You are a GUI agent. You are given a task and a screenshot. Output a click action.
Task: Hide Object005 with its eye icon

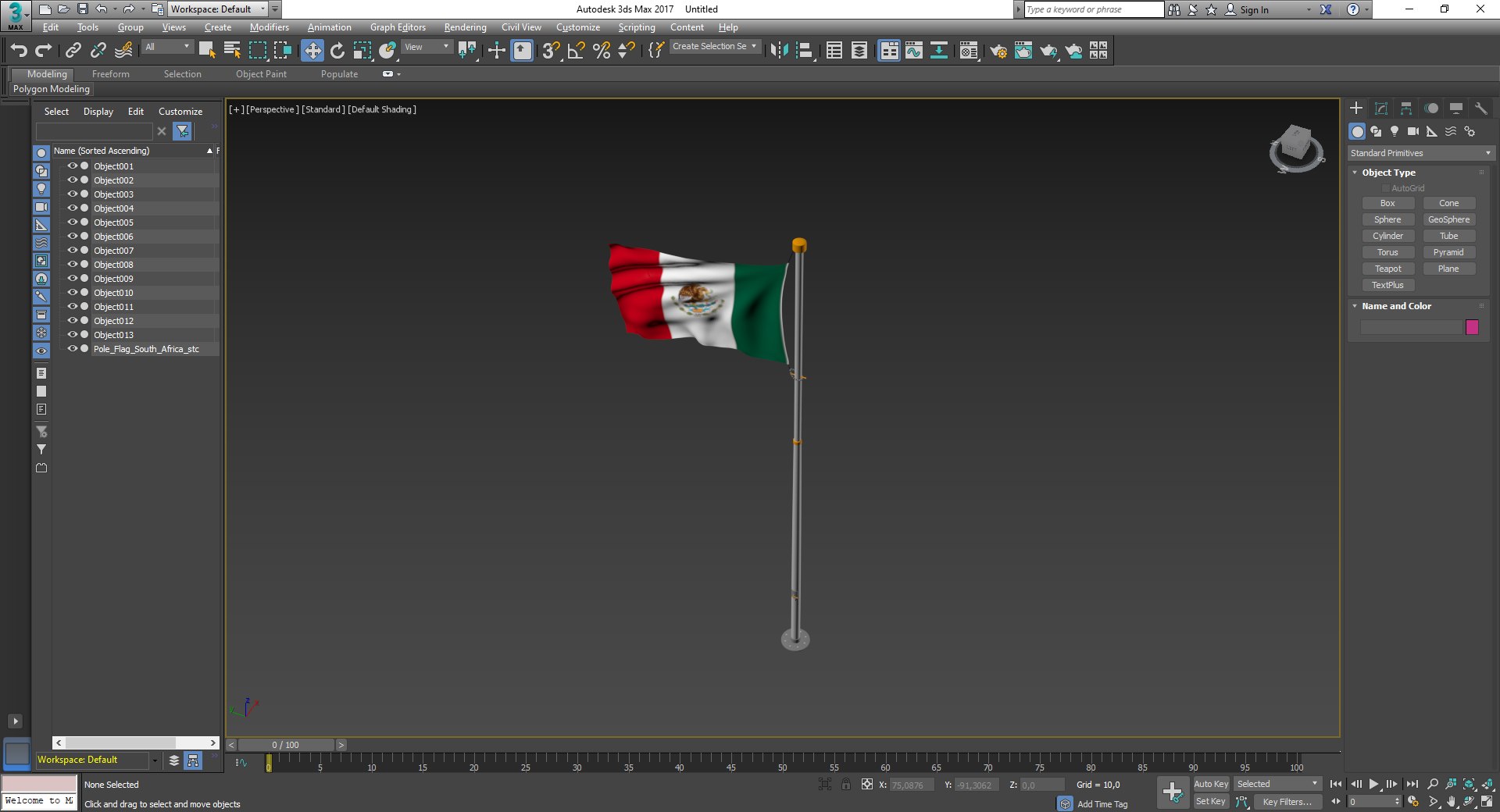point(72,223)
